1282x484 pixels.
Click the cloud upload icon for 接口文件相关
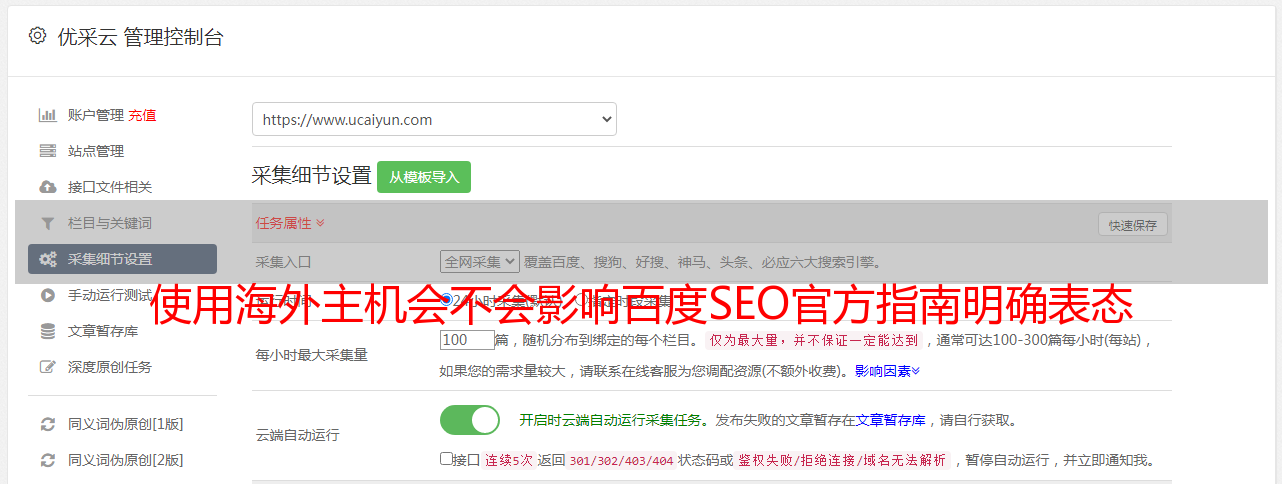pyautogui.click(x=47, y=187)
